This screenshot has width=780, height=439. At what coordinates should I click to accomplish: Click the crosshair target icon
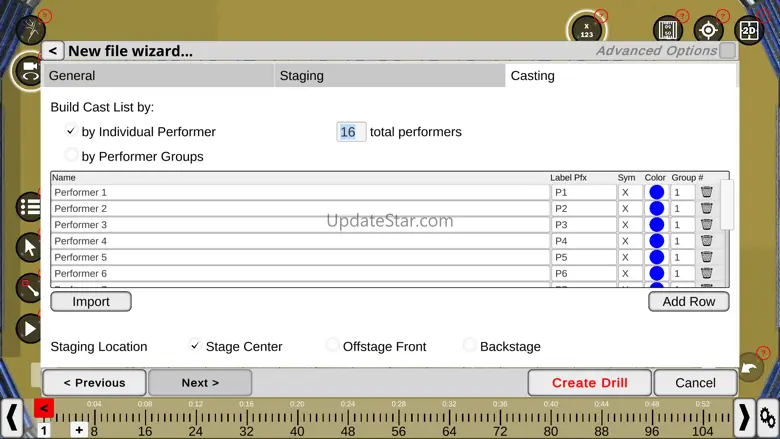708,30
